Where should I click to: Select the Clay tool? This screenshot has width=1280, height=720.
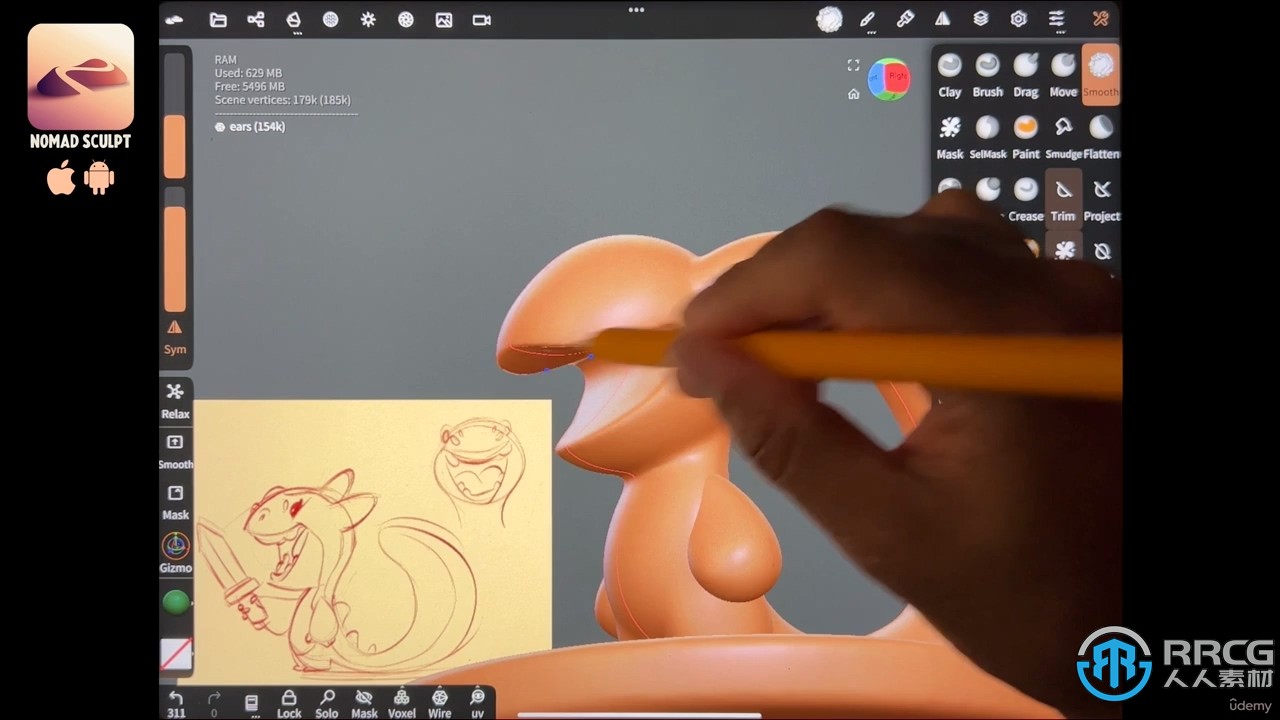coord(950,76)
